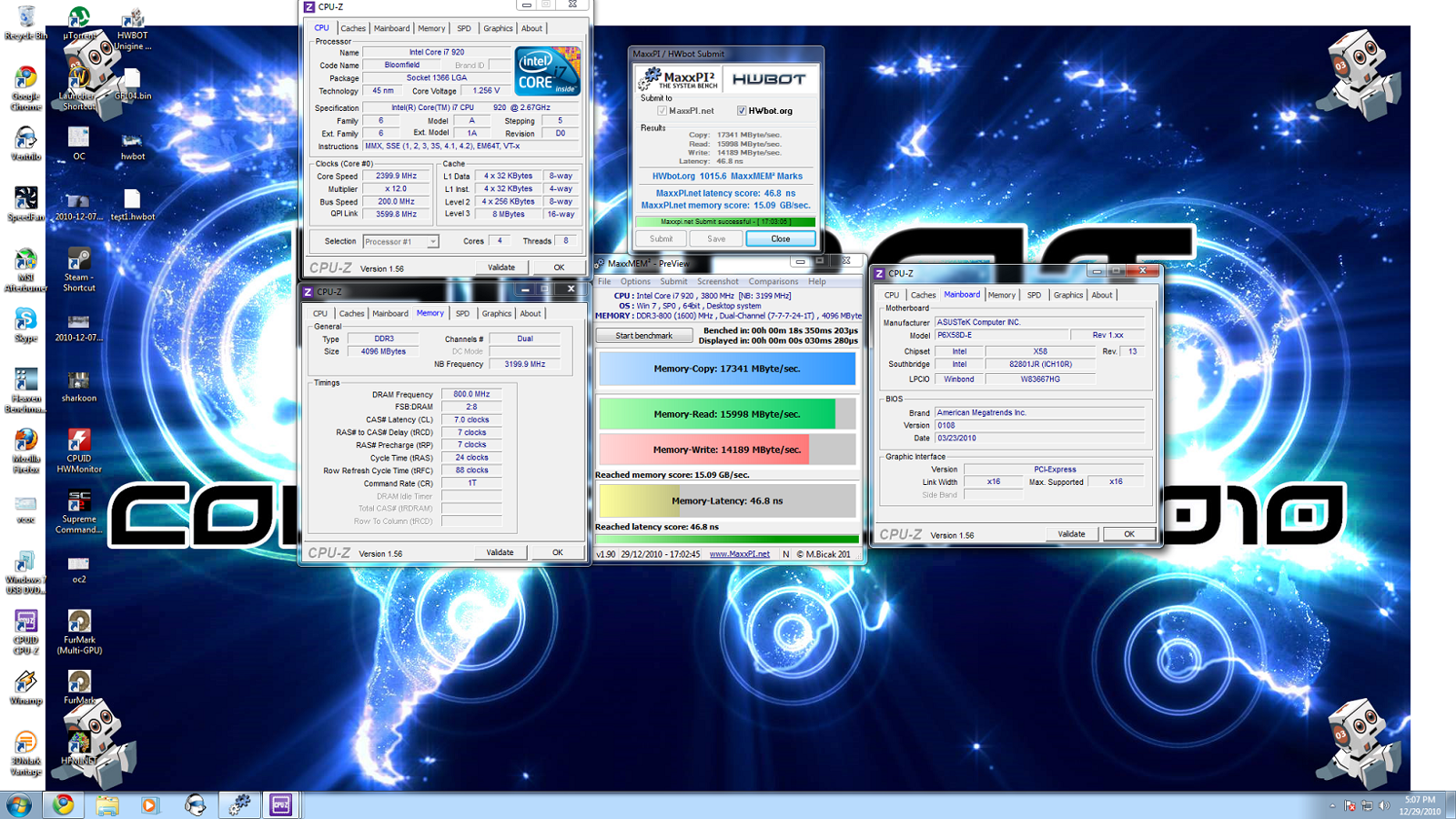Click the Memory-Write 14189 MByte/sec bar
Image resolution: width=1456 pixels, height=819 pixels.
point(727,450)
